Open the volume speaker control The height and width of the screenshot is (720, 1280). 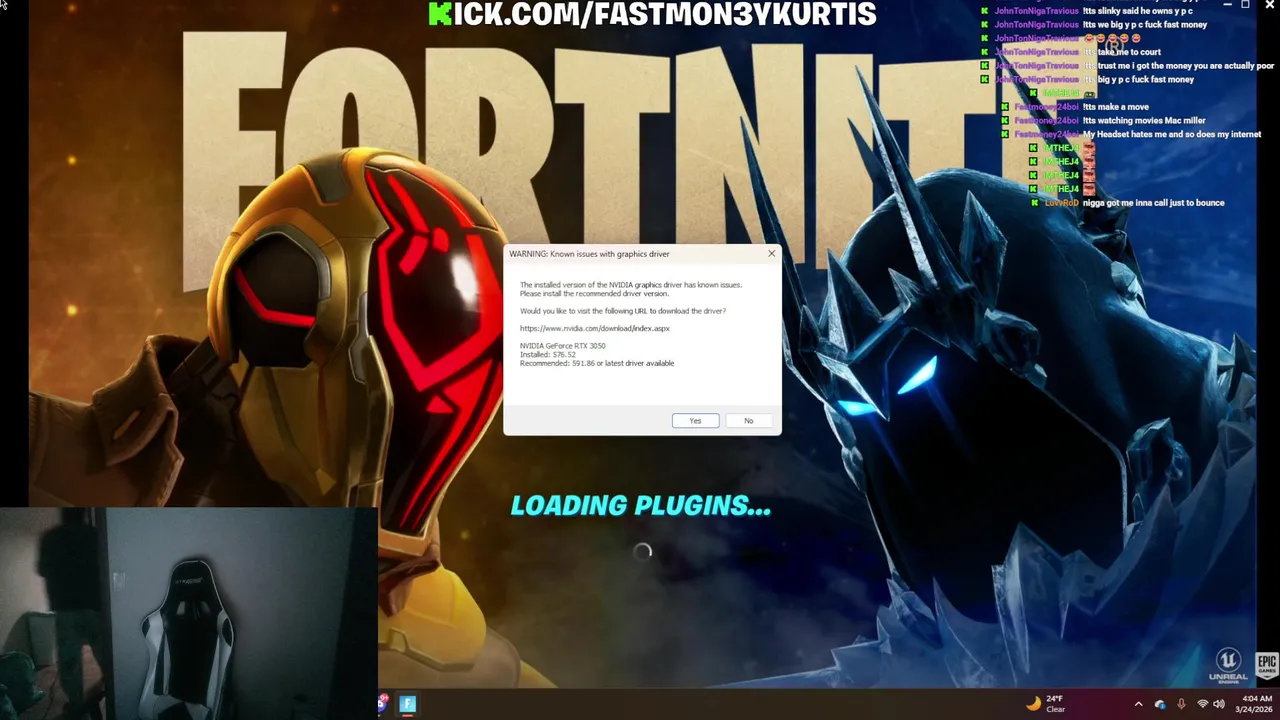point(1219,704)
